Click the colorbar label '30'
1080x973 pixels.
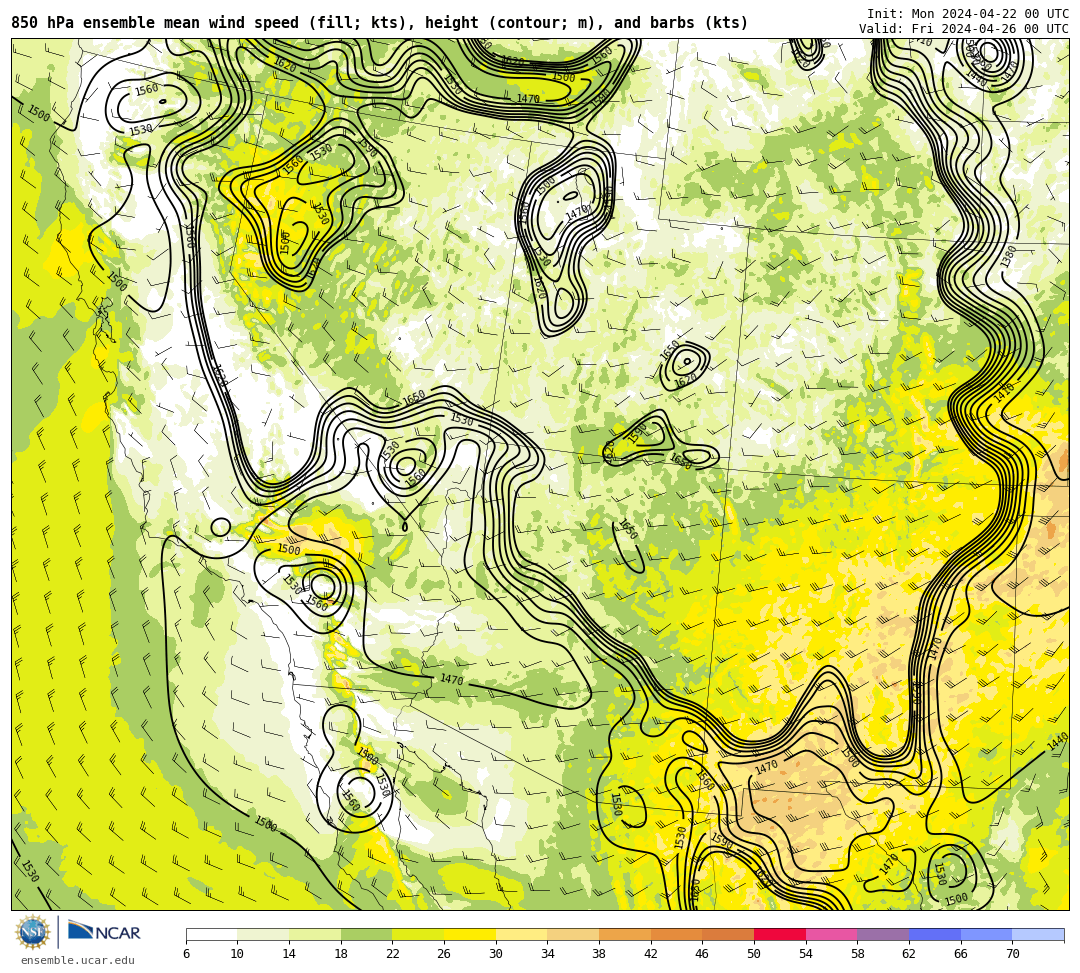pos(496,954)
